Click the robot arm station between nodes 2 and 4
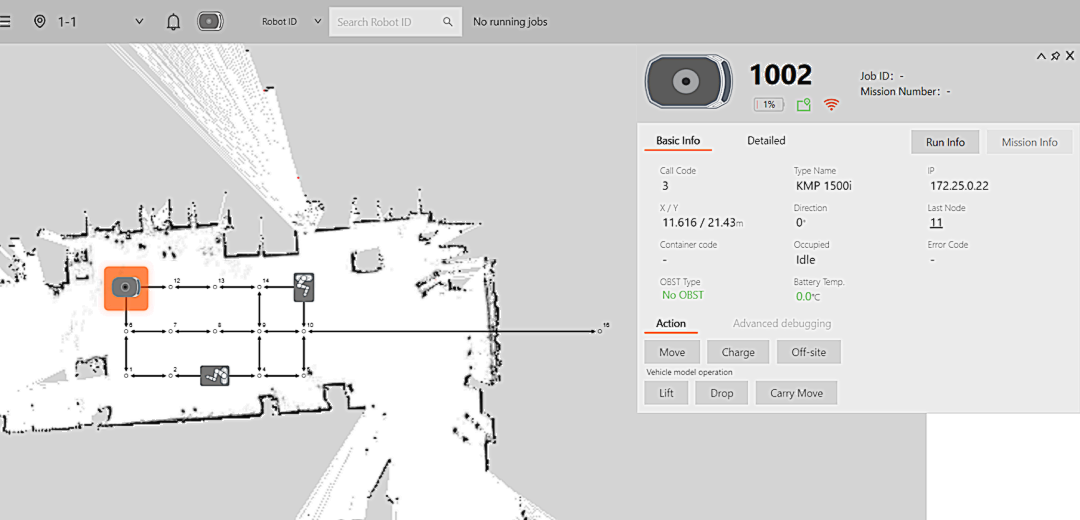 point(215,375)
